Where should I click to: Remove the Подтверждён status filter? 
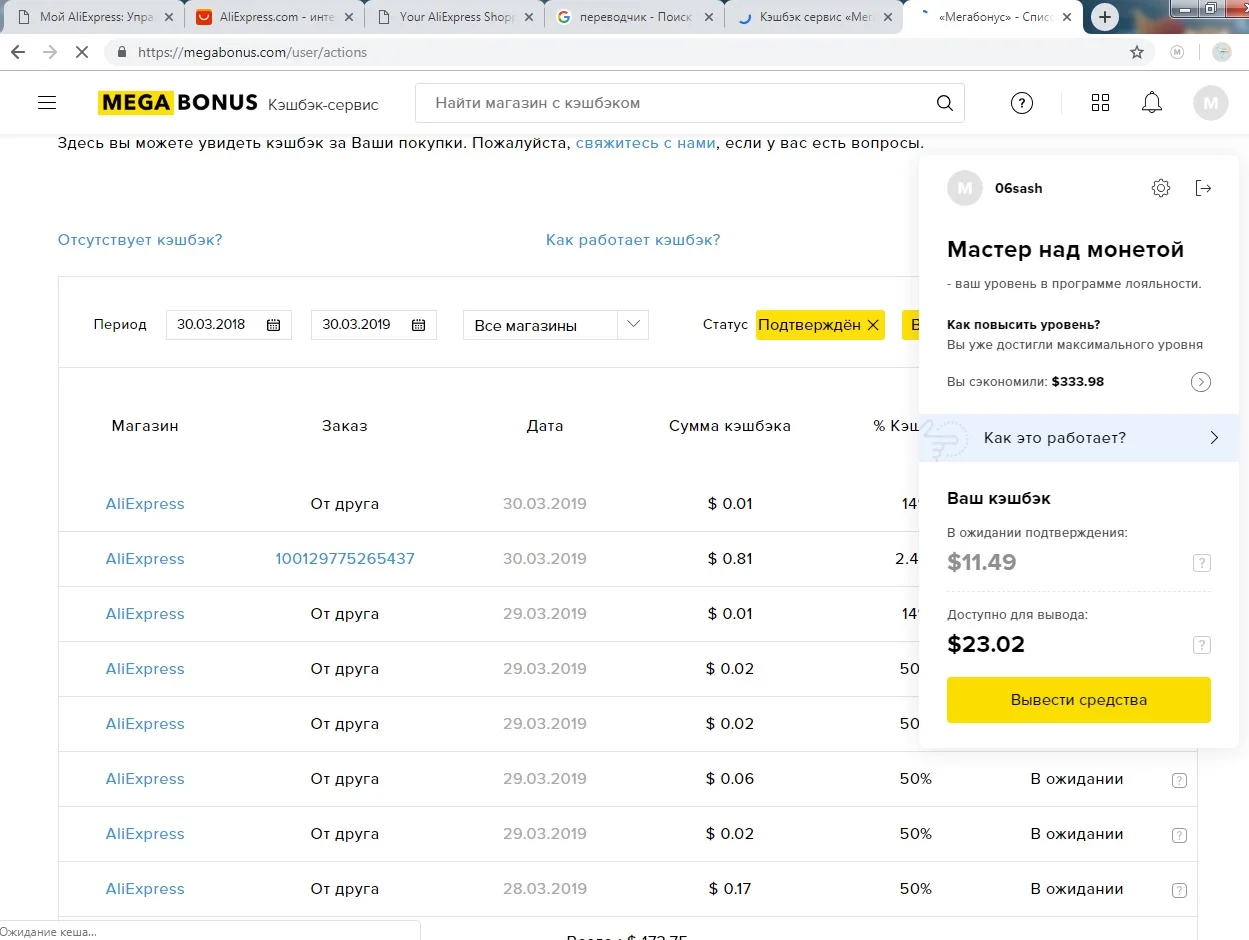click(872, 325)
